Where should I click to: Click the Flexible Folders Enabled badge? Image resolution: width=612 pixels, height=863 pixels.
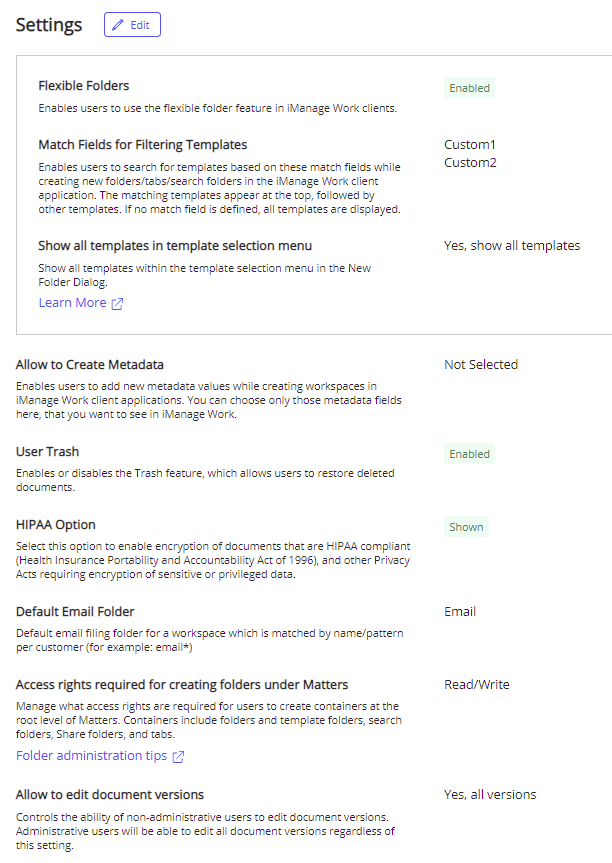coord(469,88)
